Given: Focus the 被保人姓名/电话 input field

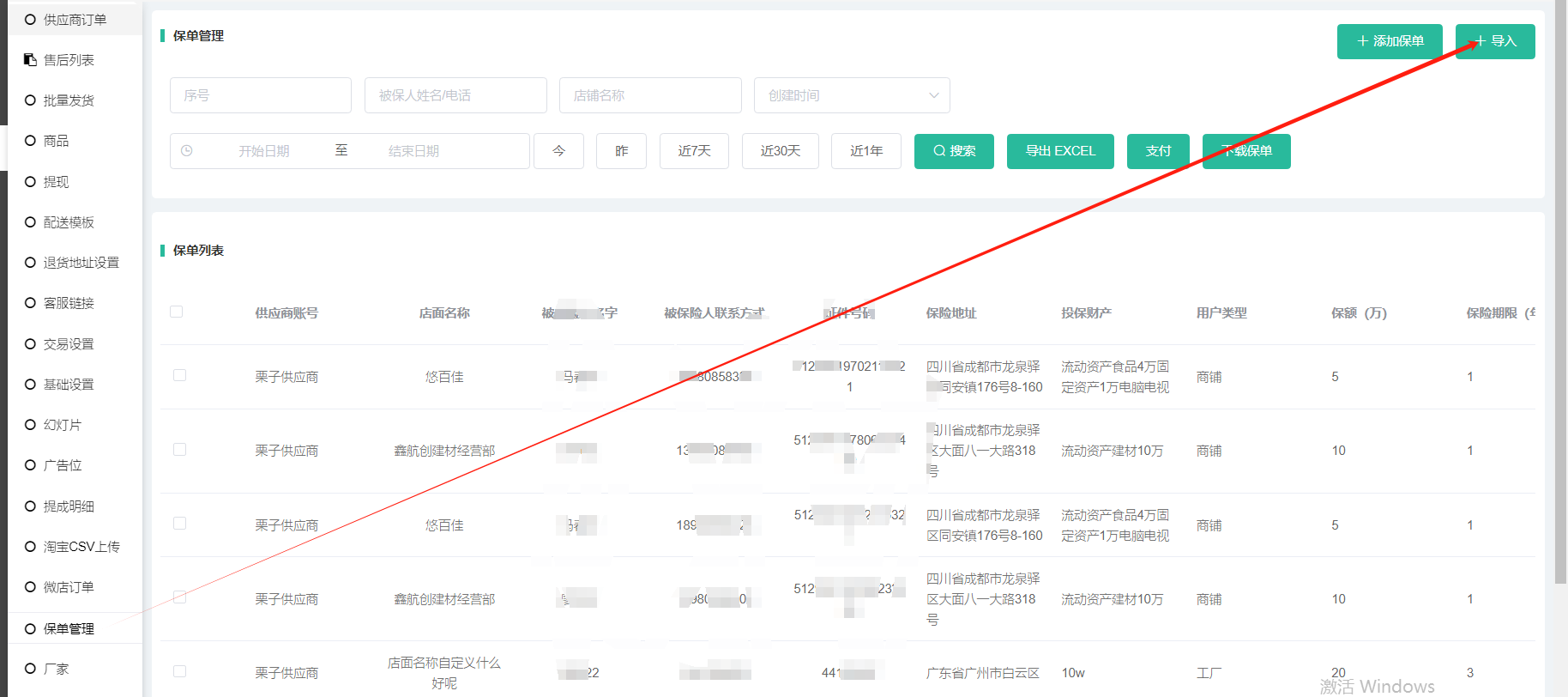Looking at the screenshot, I should (455, 95).
